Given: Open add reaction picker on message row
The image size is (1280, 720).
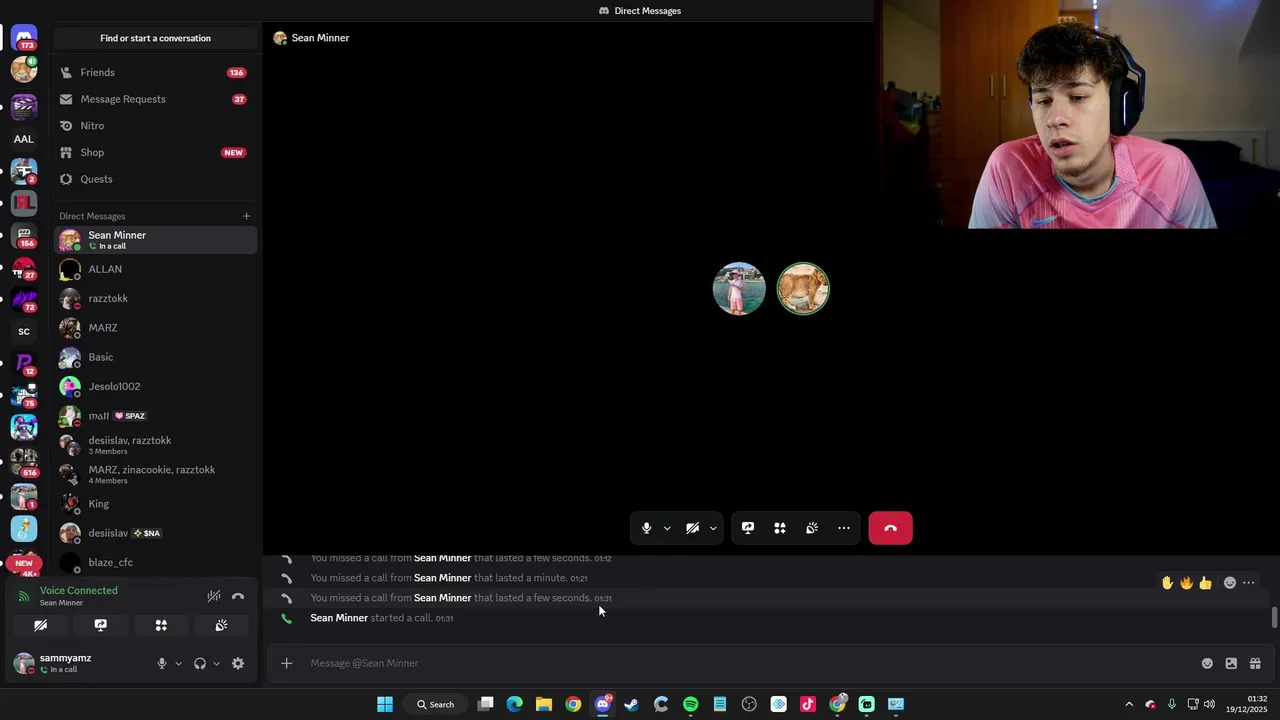Looking at the screenshot, I should click(1230, 583).
